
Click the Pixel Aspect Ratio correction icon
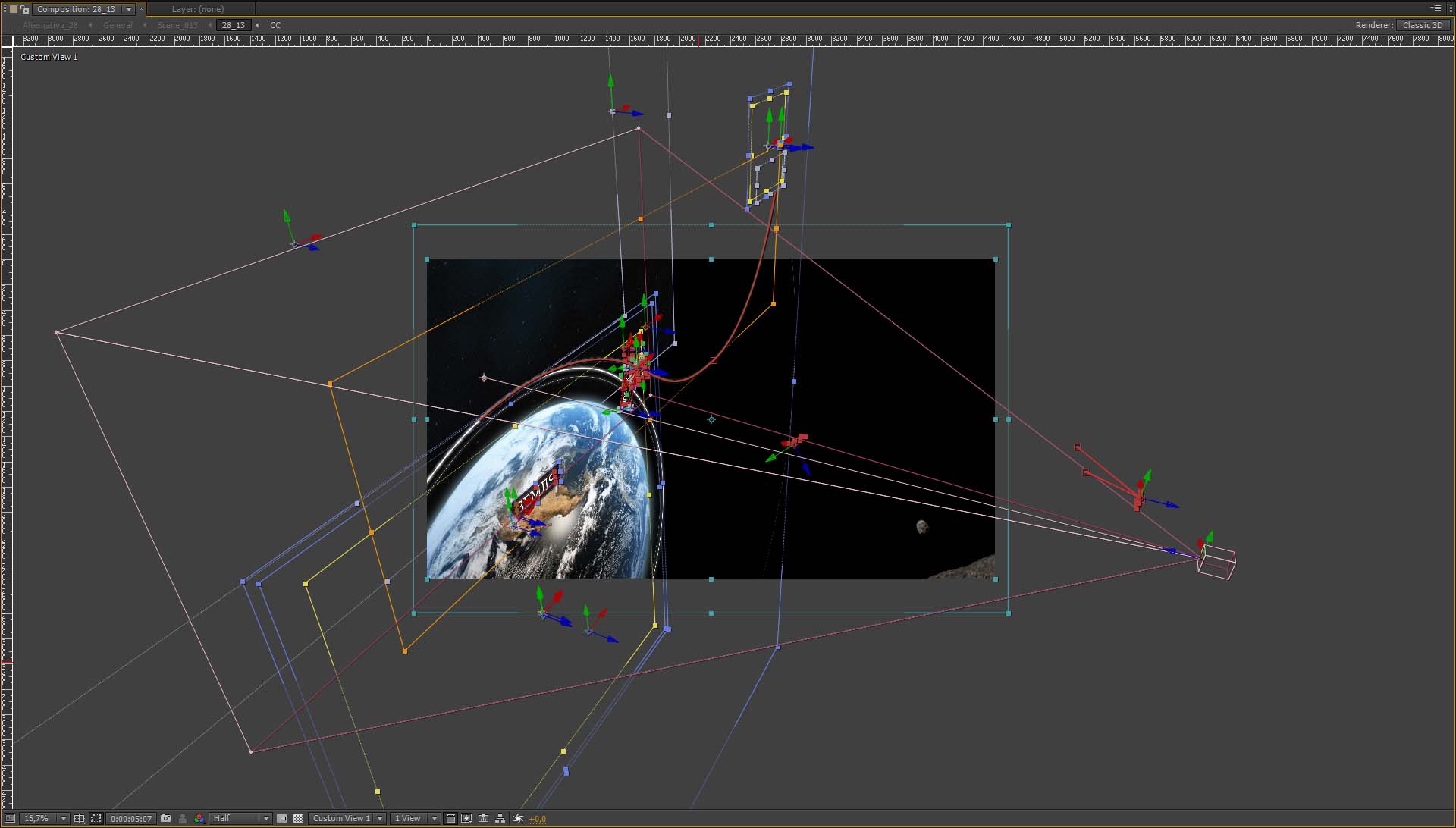(450, 818)
